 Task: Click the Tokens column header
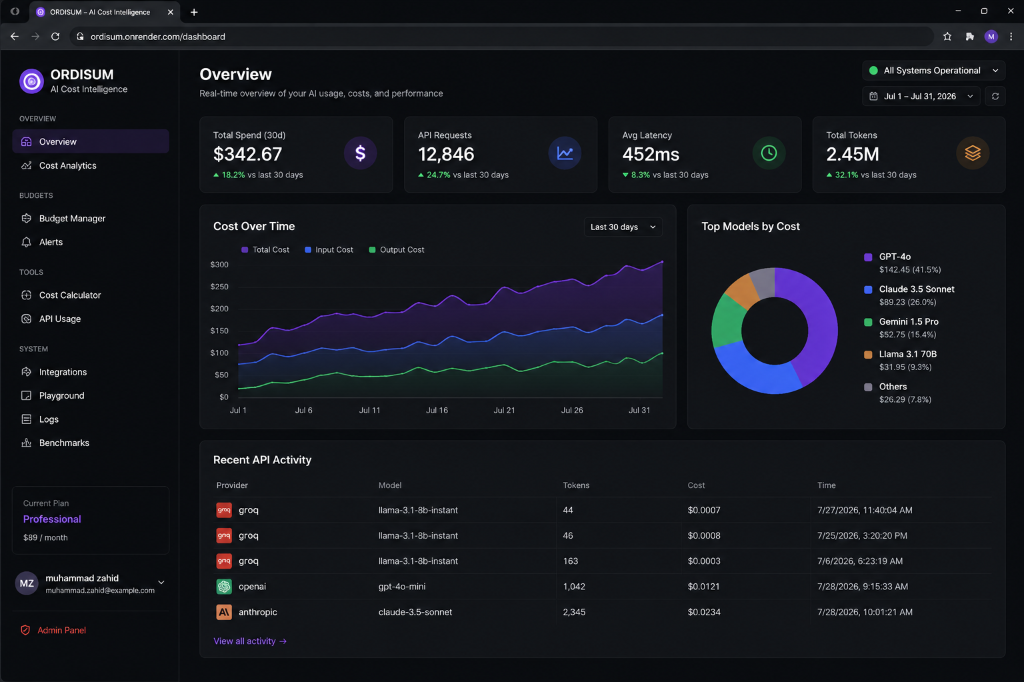point(576,485)
